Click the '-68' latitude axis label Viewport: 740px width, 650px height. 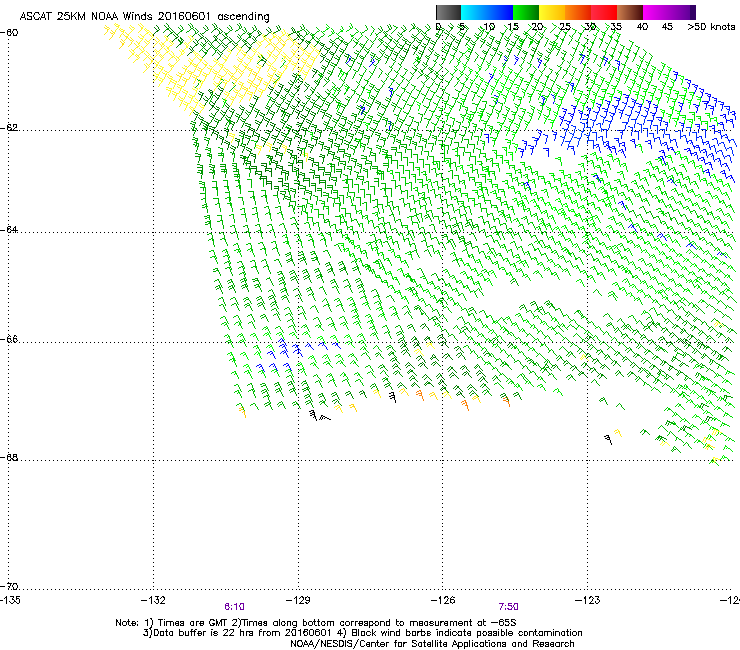click(x=9, y=458)
